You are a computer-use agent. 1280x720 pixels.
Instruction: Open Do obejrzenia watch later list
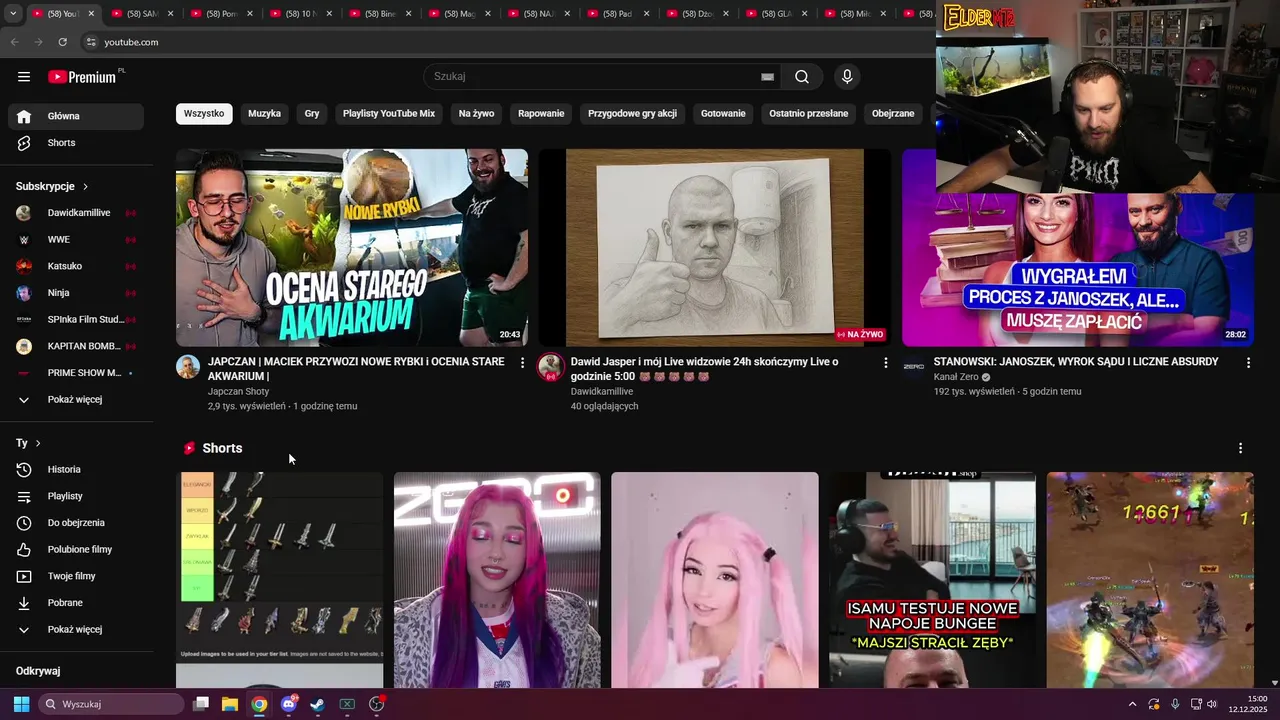click(76, 523)
